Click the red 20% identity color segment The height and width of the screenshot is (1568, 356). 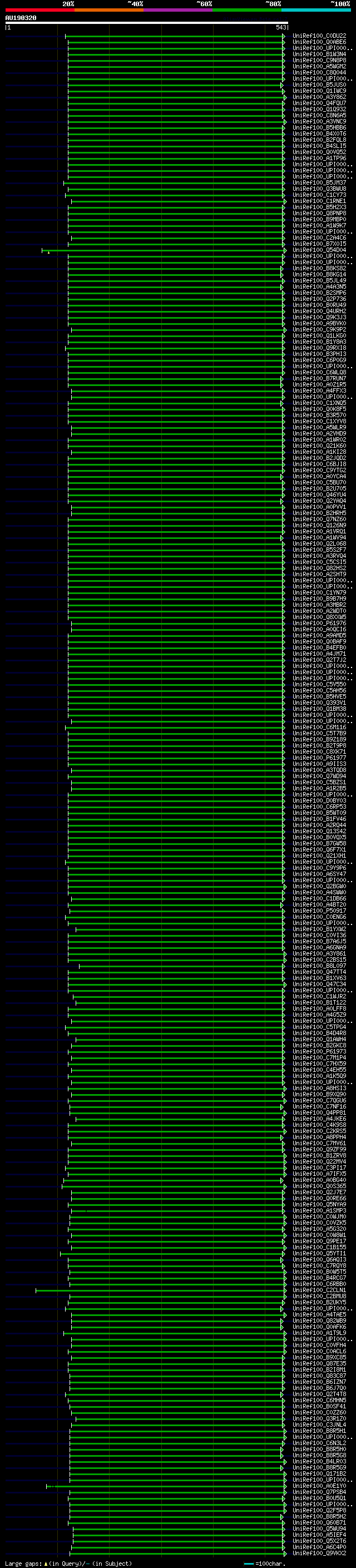click(39, 11)
